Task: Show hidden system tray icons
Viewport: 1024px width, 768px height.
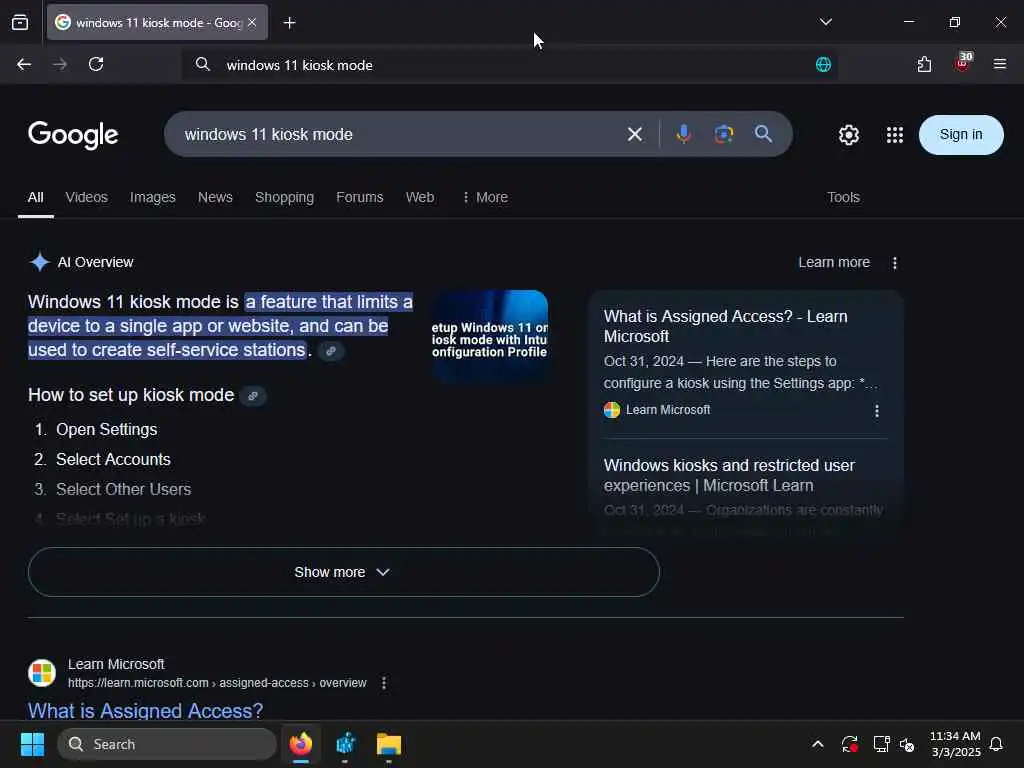Action: tap(817, 744)
